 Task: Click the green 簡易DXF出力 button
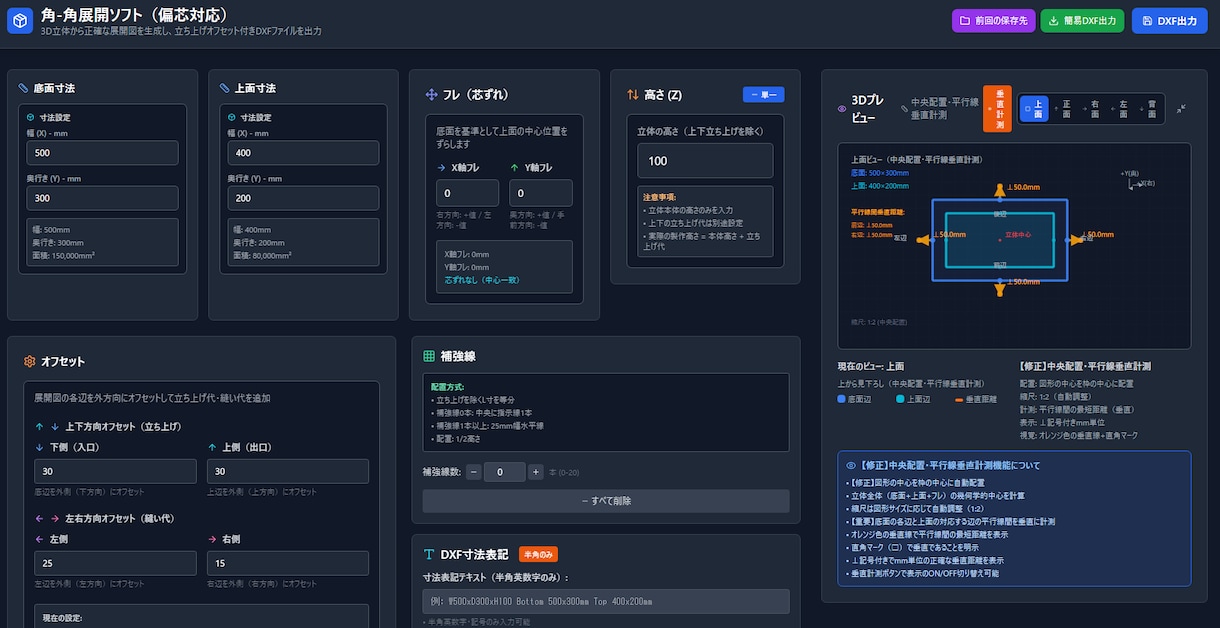tap(1083, 21)
